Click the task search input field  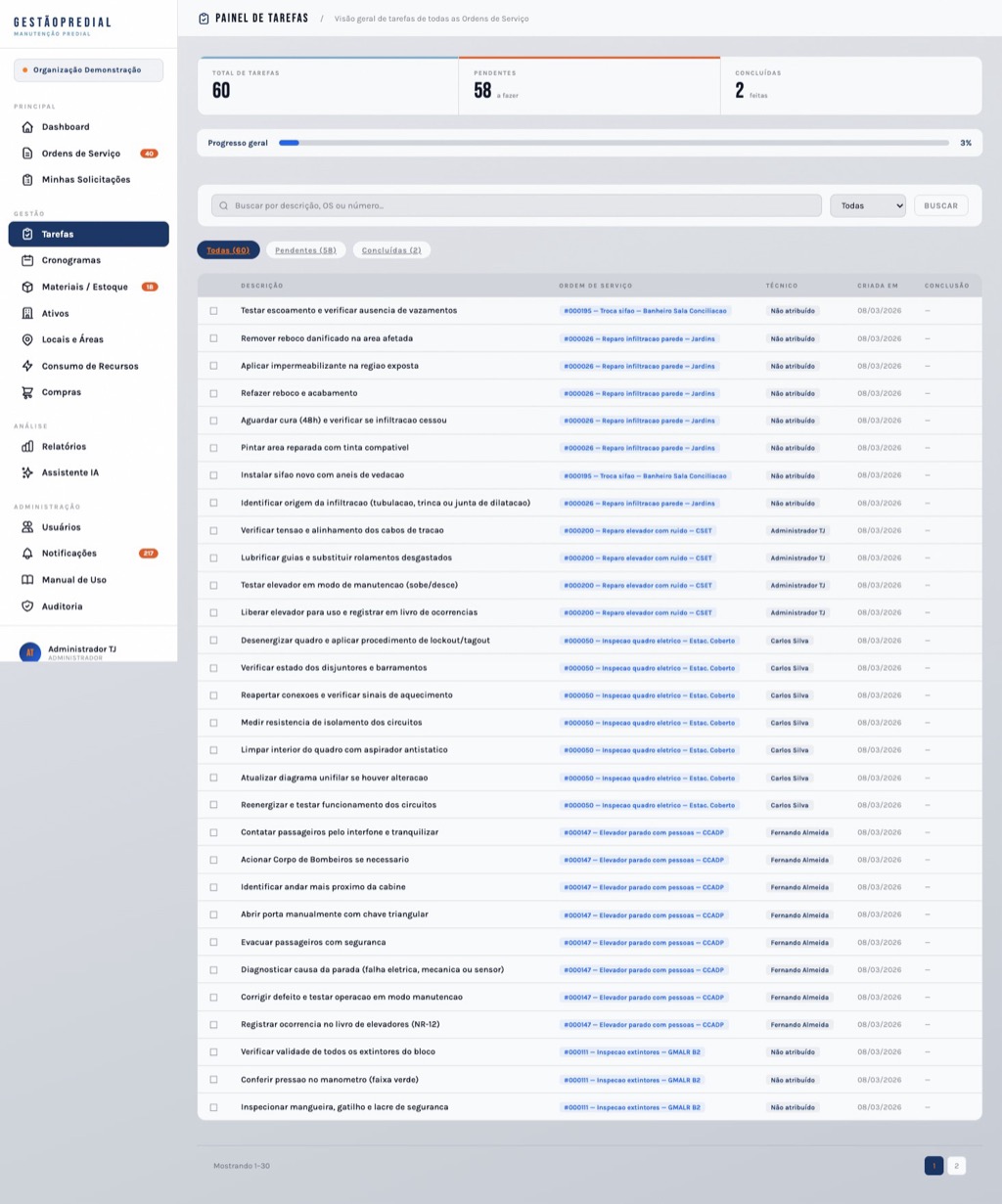click(517, 205)
